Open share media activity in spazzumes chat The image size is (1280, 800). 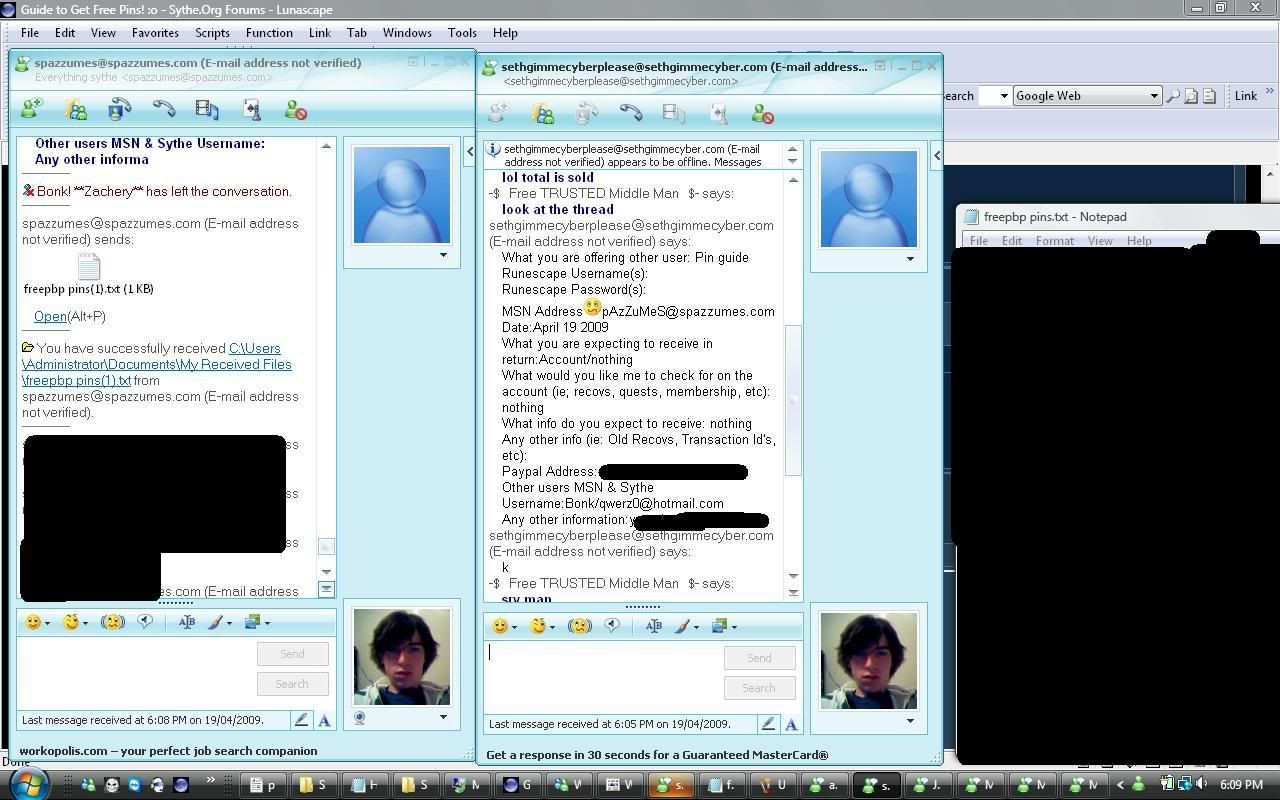[207, 109]
